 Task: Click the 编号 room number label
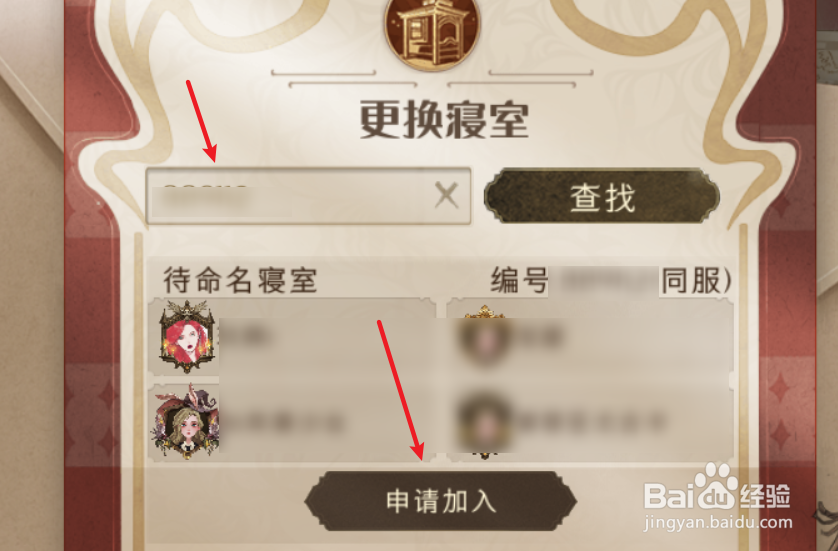coord(519,280)
